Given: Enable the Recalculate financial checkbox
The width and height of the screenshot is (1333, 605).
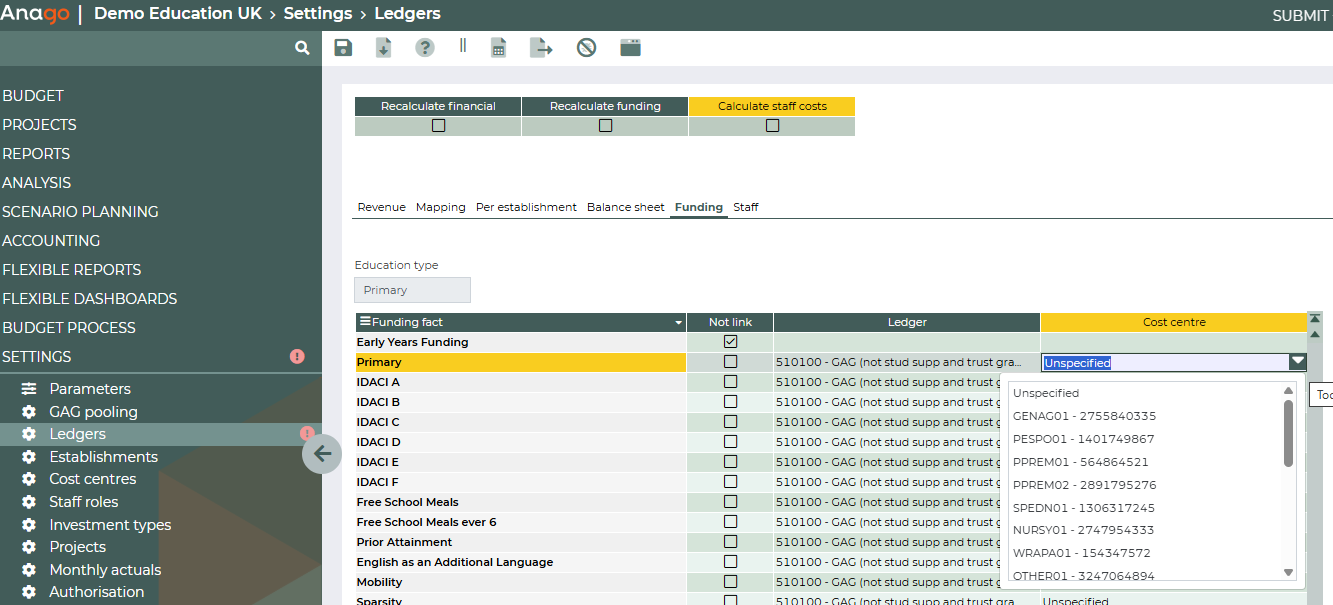Looking at the screenshot, I should [x=438, y=126].
